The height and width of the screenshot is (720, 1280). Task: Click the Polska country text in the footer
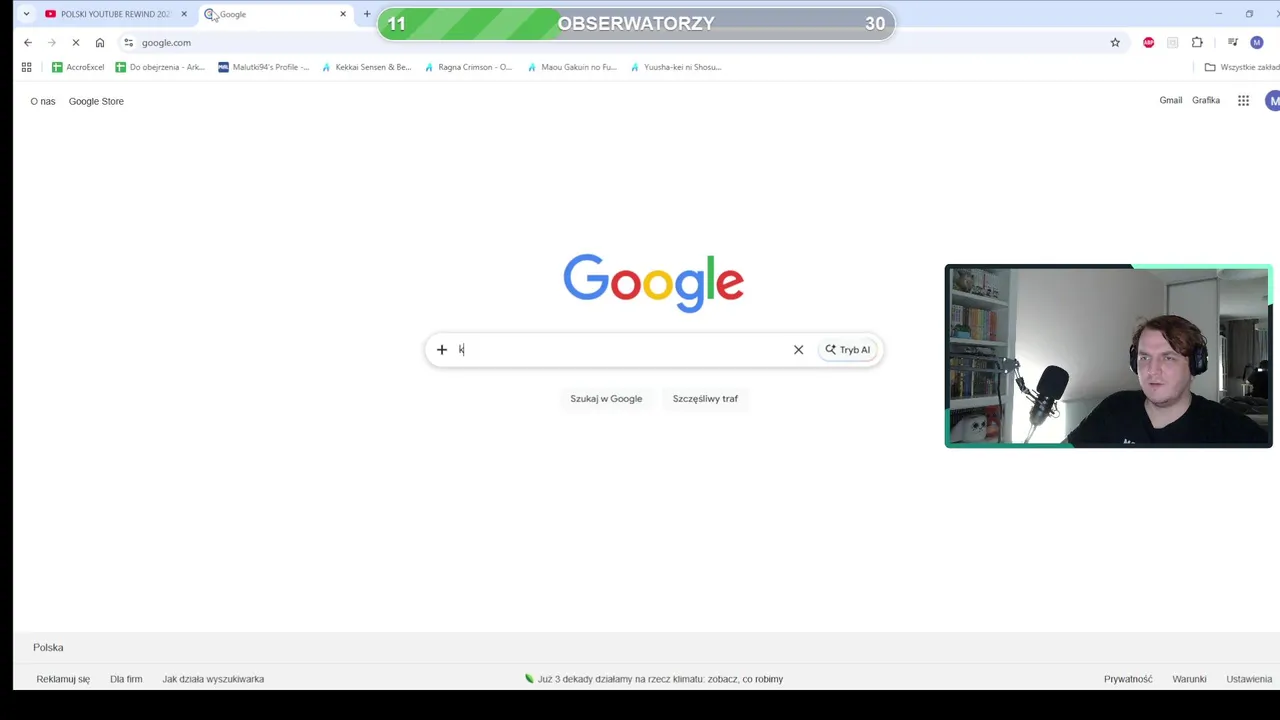point(48,647)
